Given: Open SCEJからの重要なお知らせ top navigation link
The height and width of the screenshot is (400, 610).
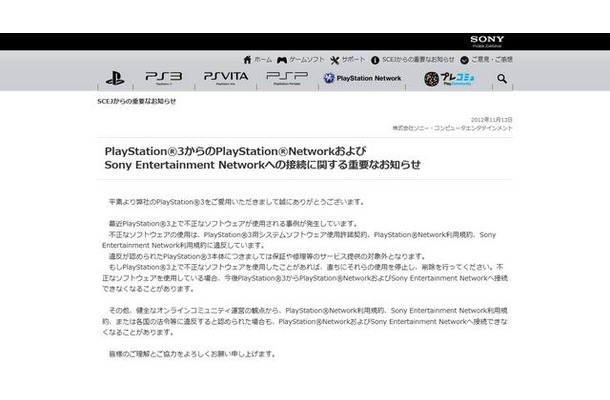Looking at the screenshot, I should (x=418, y=60).
